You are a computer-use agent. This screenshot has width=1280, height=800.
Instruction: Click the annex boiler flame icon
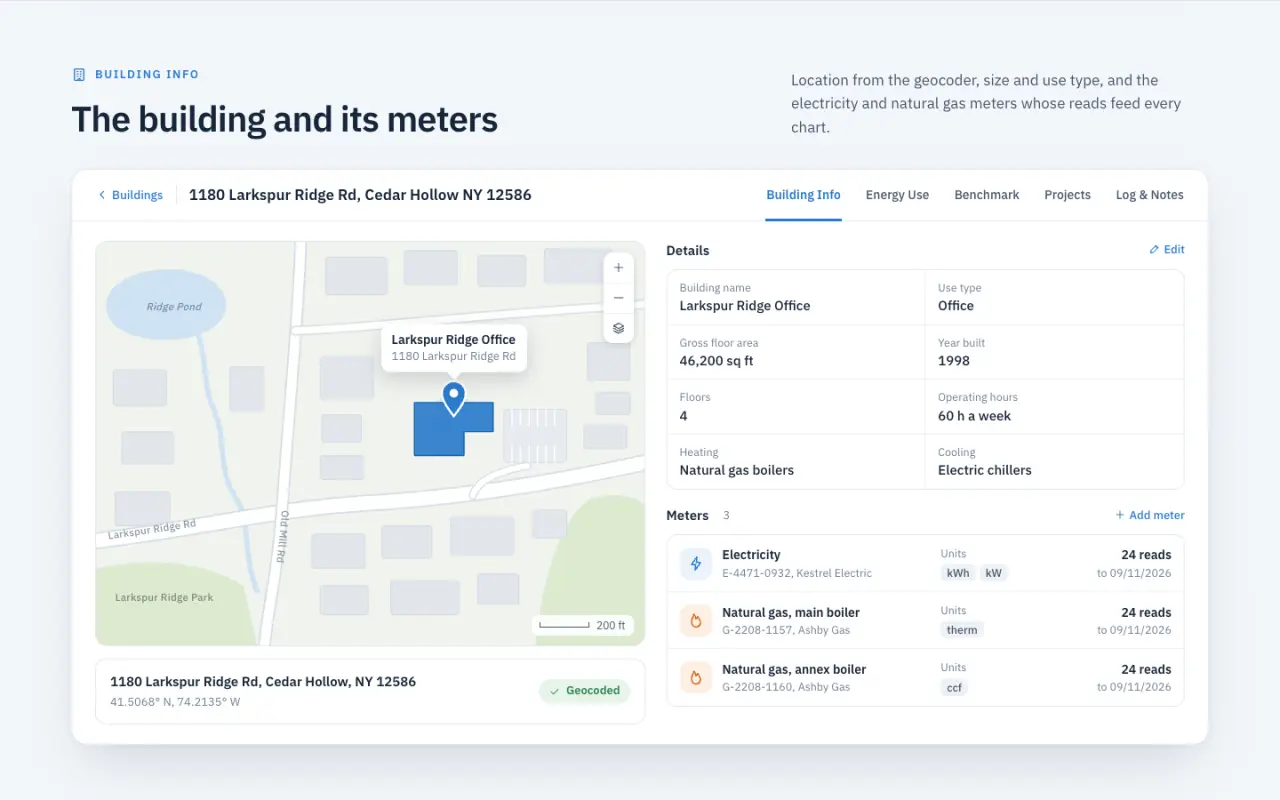[696, 678]
